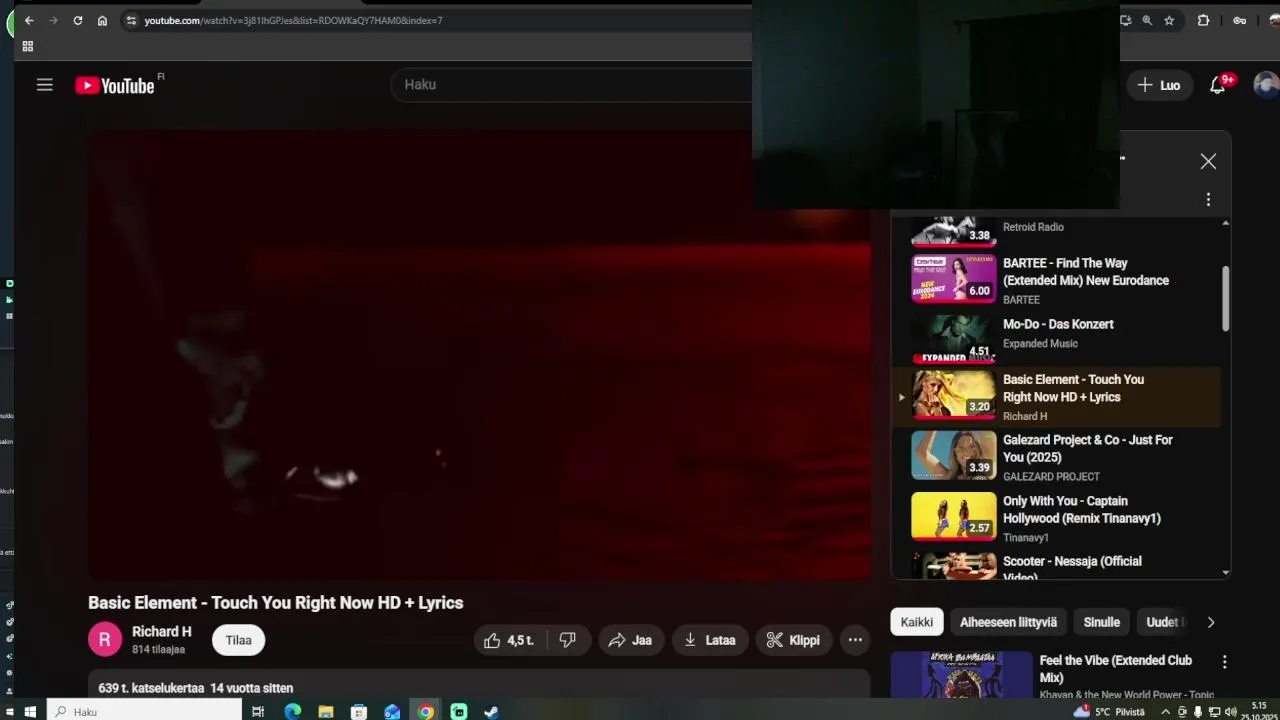Image resolution: width=1280 pixels, height=720 pixels.
Task: Open the YouTube notifications bell
Action: coord(1218,85)
